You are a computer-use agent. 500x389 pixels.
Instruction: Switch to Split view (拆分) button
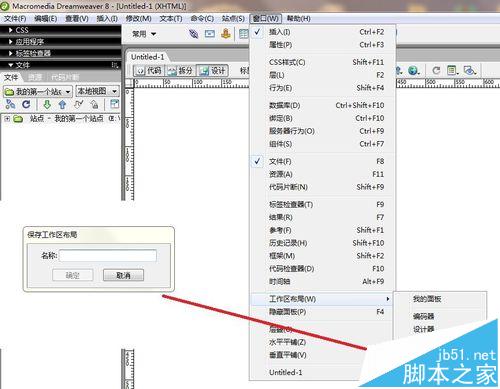[x=180, y=71]
